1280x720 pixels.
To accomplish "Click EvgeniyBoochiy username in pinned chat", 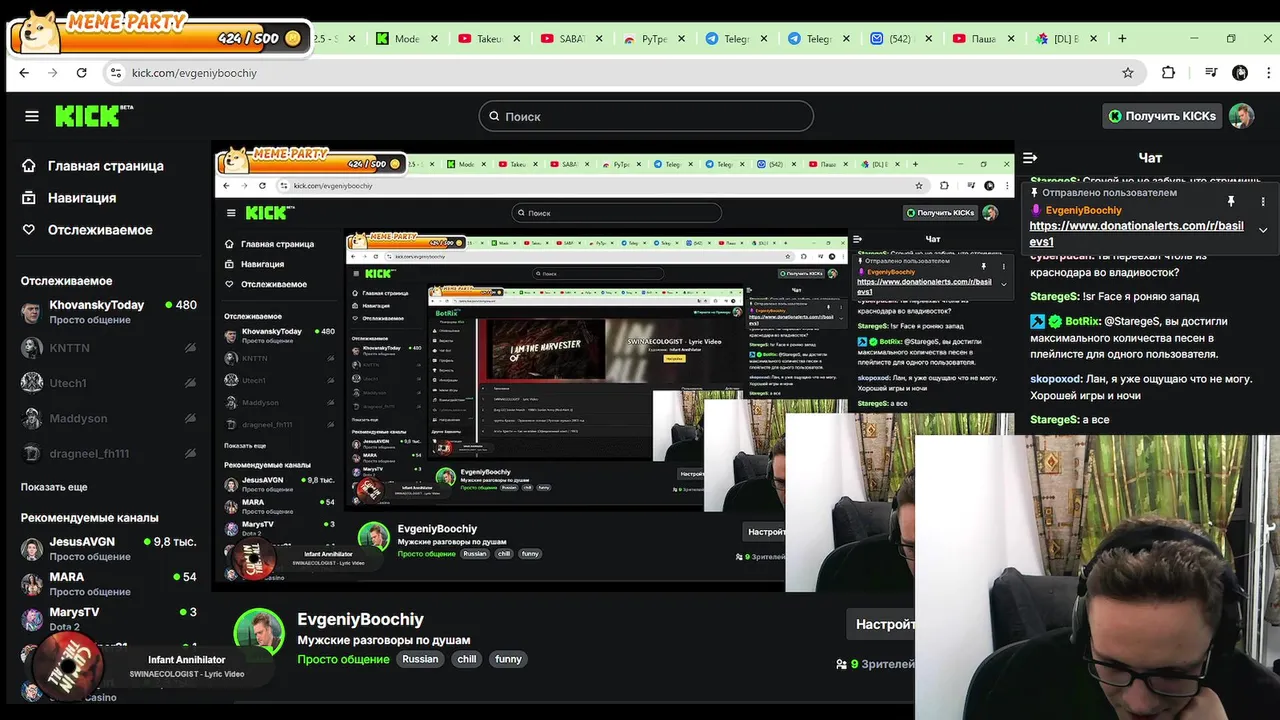I will pos(1083,210).
